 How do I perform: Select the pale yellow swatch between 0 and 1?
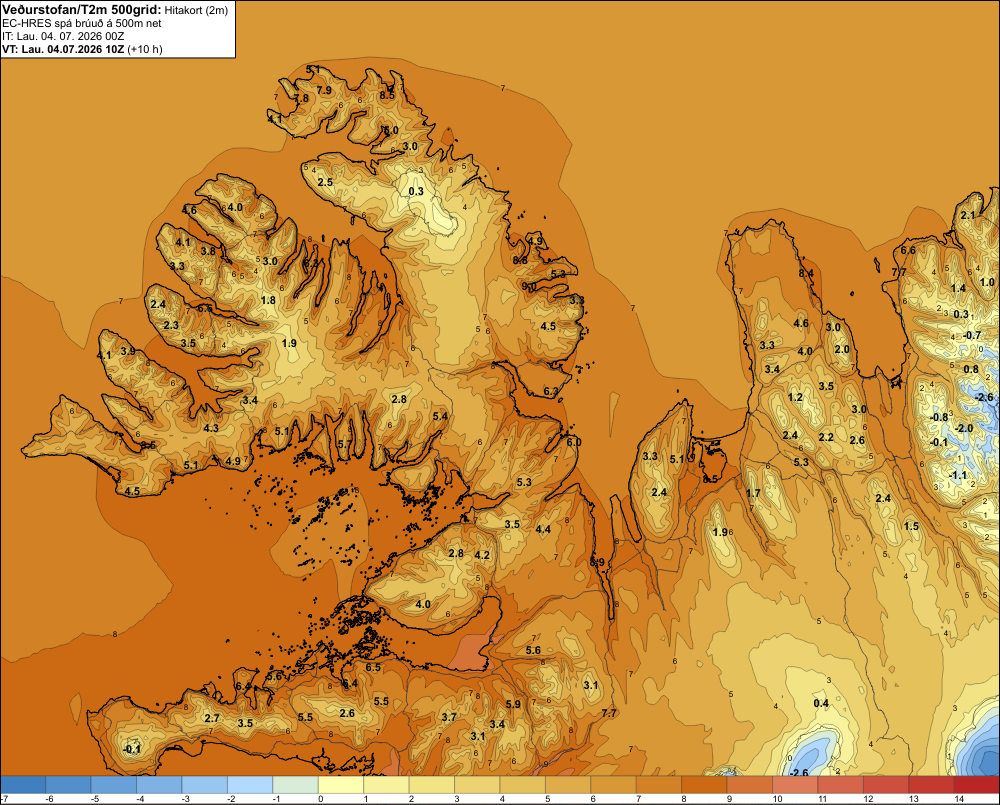pos(341,785)
